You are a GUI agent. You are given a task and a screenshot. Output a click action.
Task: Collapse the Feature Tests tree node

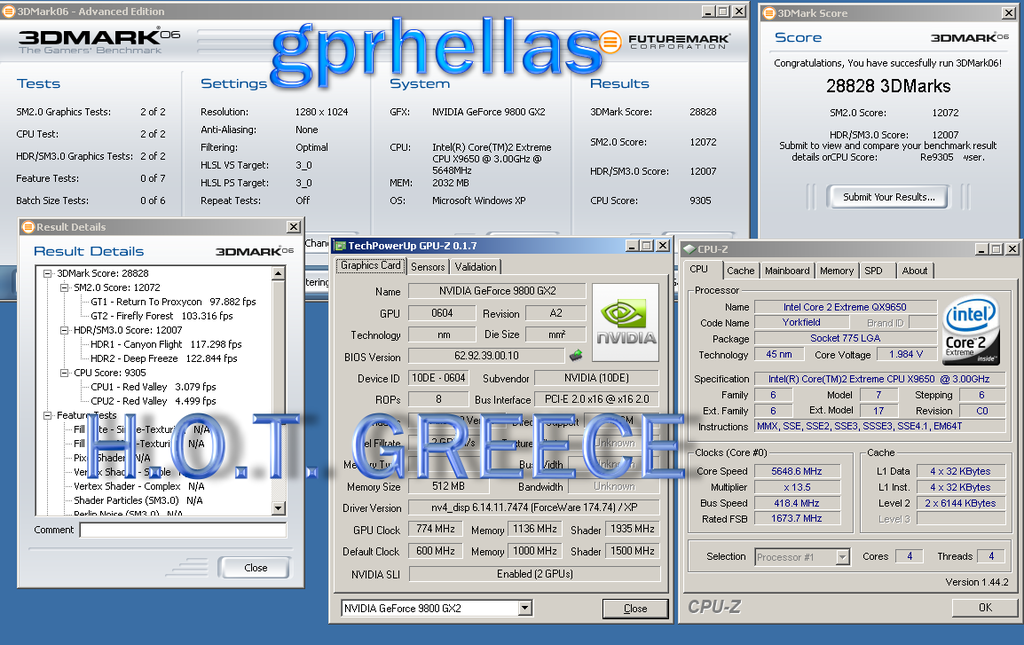point(47,415)
